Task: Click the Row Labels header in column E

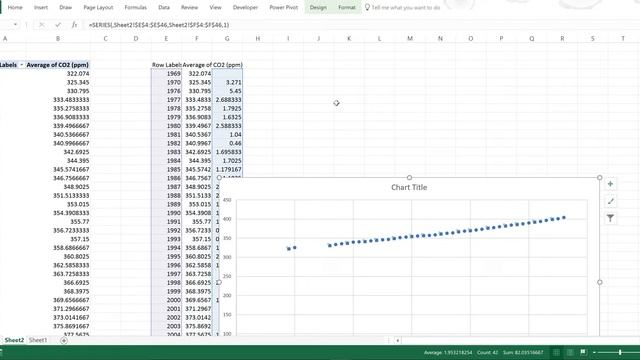Action: tap(166, 65)
